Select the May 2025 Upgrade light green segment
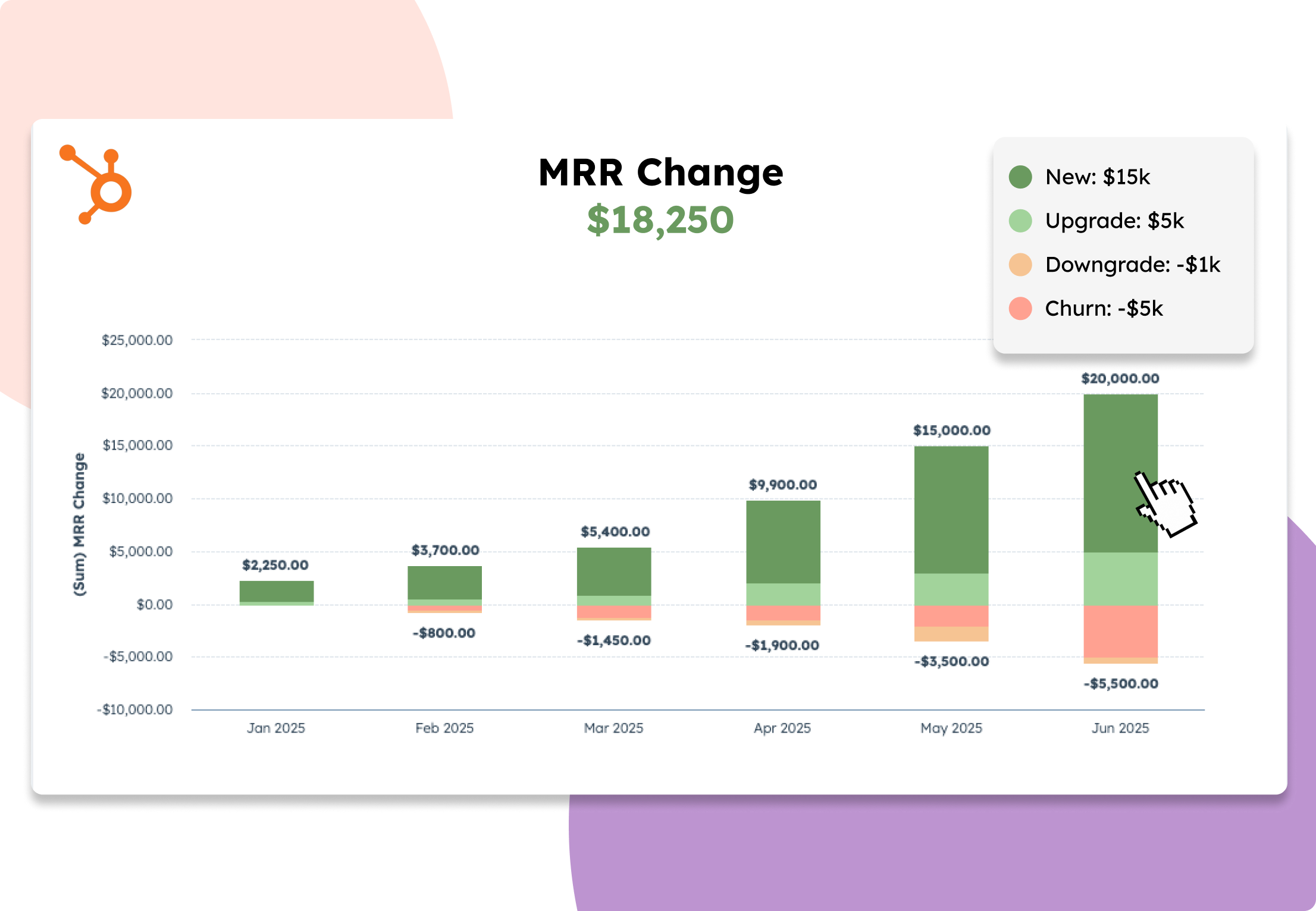The height and width of the screenshot is (911, 1316). point(951,589)
